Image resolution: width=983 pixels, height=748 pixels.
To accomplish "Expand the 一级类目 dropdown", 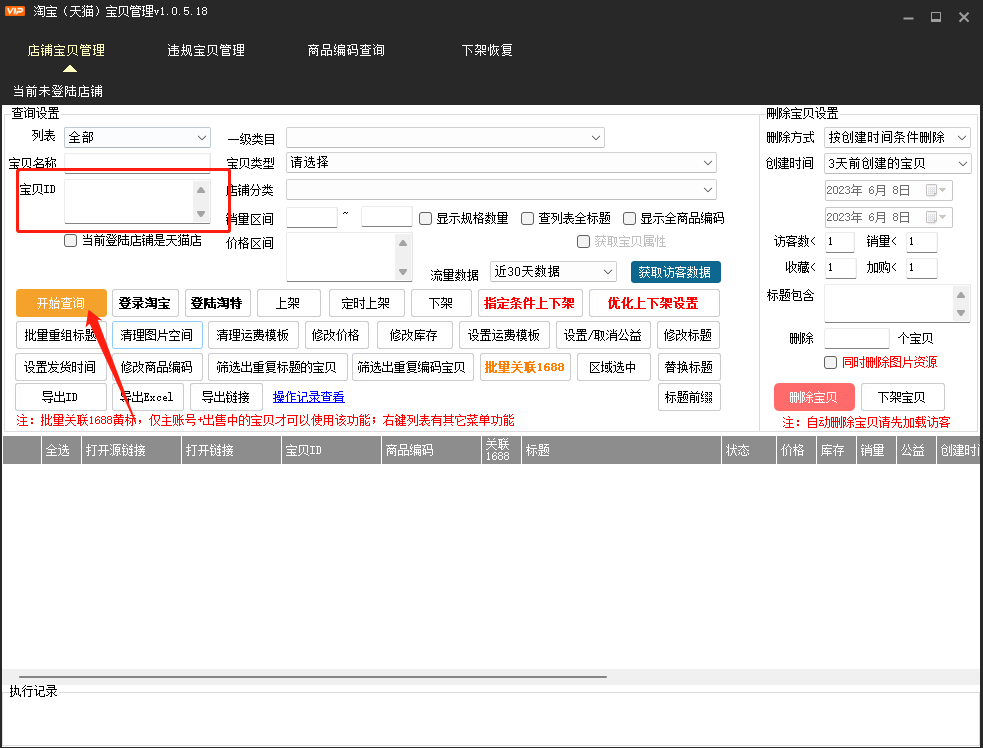I will pos(445,137).
